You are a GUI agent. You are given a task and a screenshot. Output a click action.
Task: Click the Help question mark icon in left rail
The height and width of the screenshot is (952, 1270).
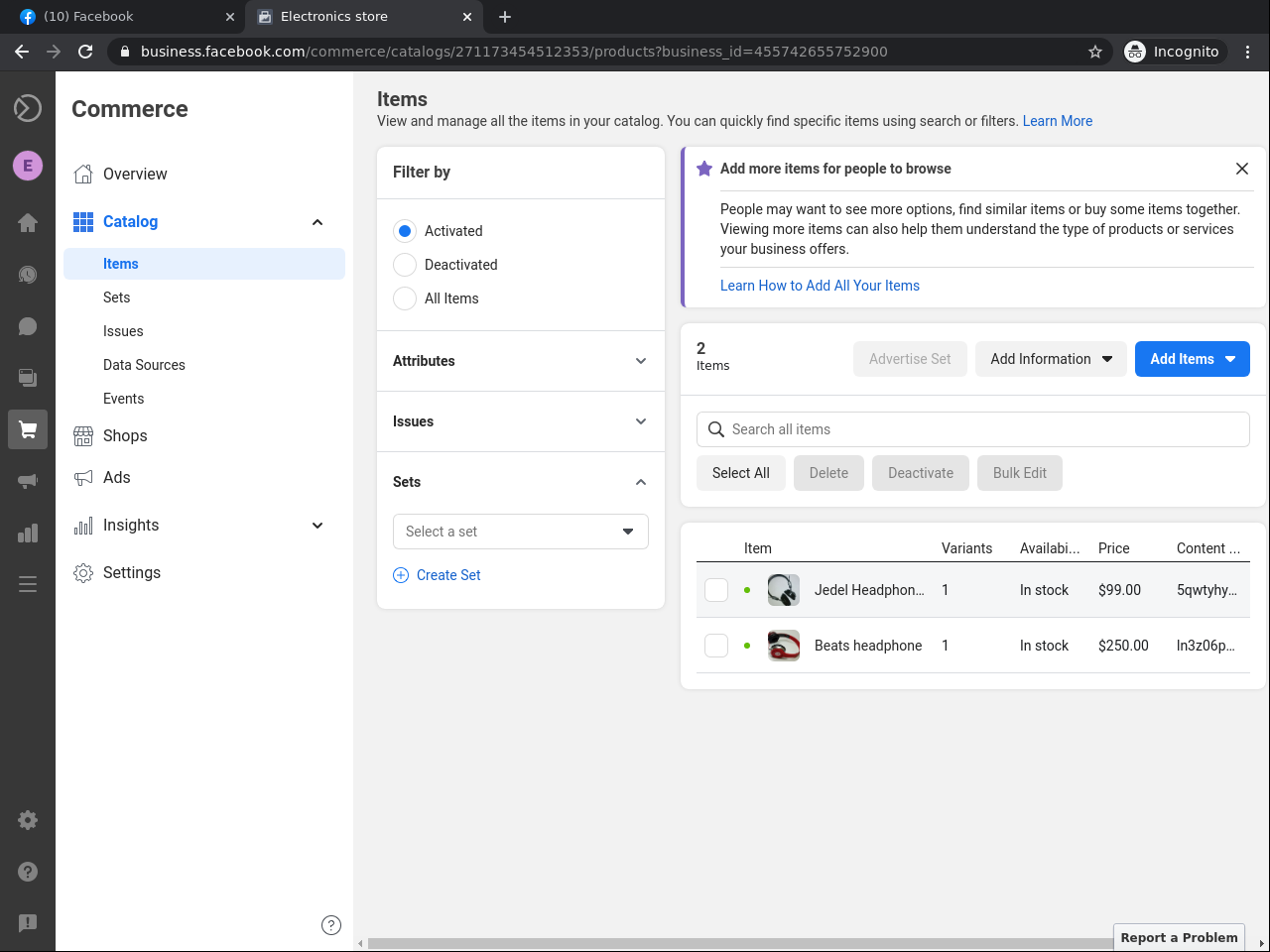(x=28, y=872)
